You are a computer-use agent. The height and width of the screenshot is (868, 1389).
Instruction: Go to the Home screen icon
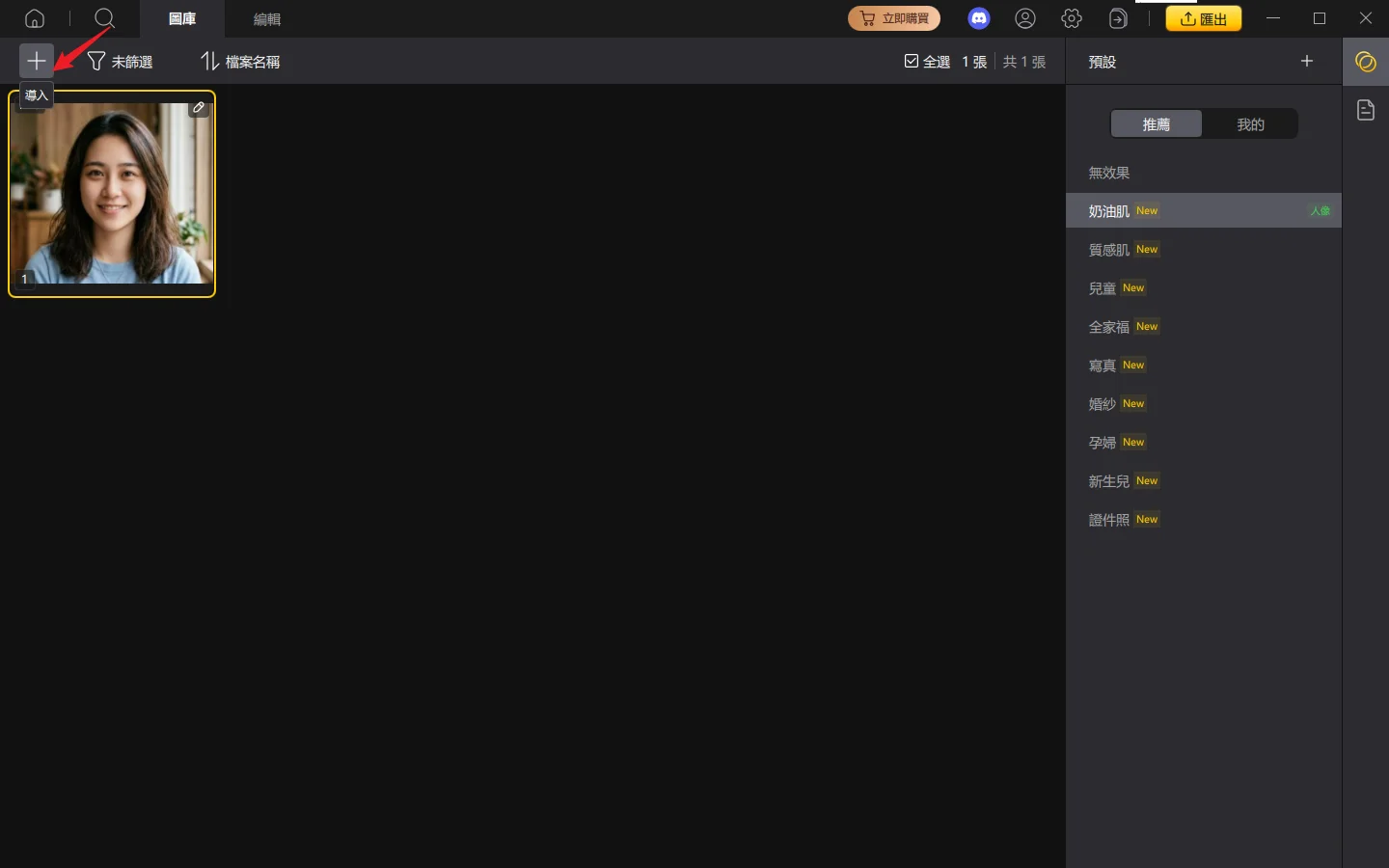[35, 18]
